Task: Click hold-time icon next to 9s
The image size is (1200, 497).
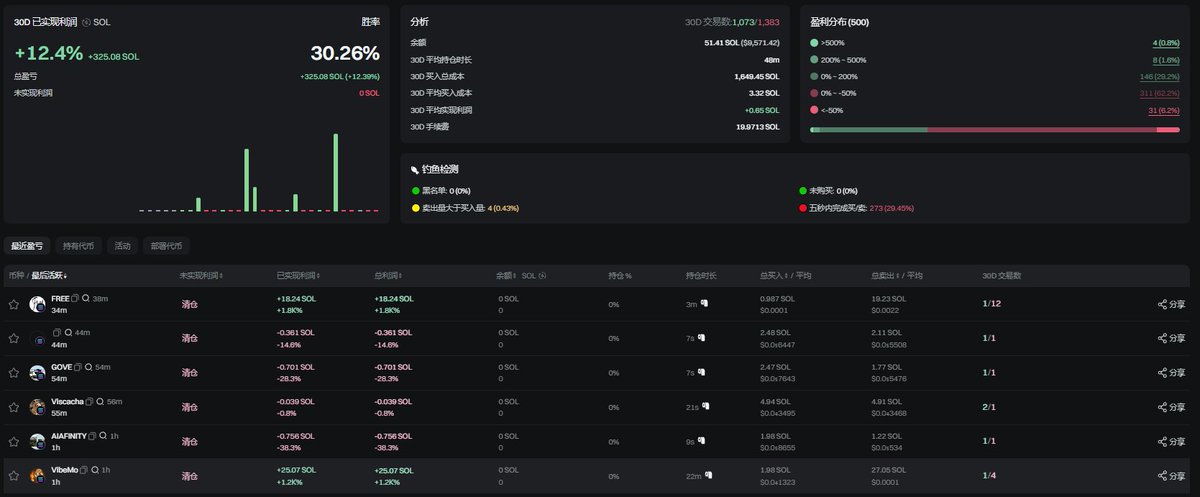Action: 703,441
